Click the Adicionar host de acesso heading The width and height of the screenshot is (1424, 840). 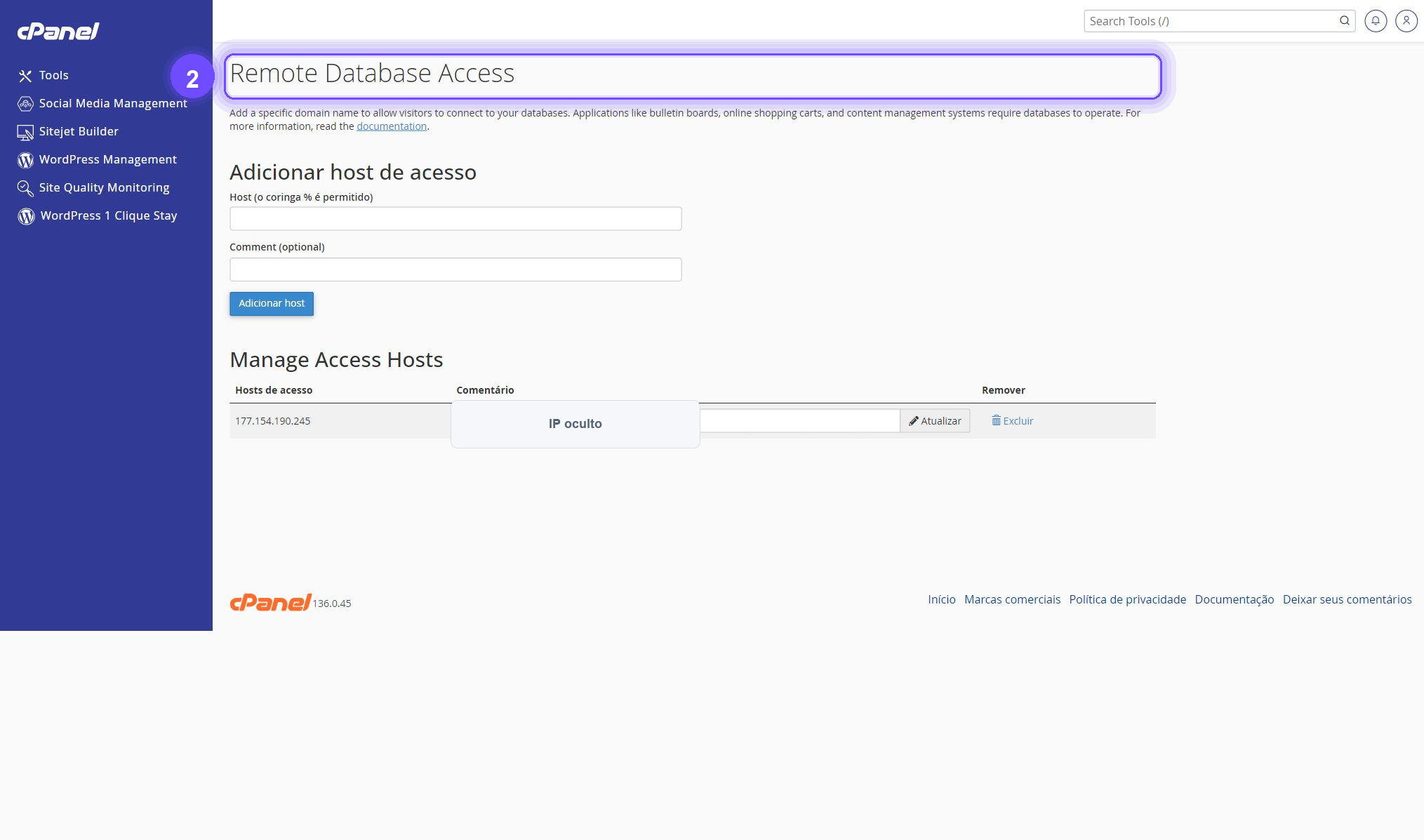[x=353, y=172]
